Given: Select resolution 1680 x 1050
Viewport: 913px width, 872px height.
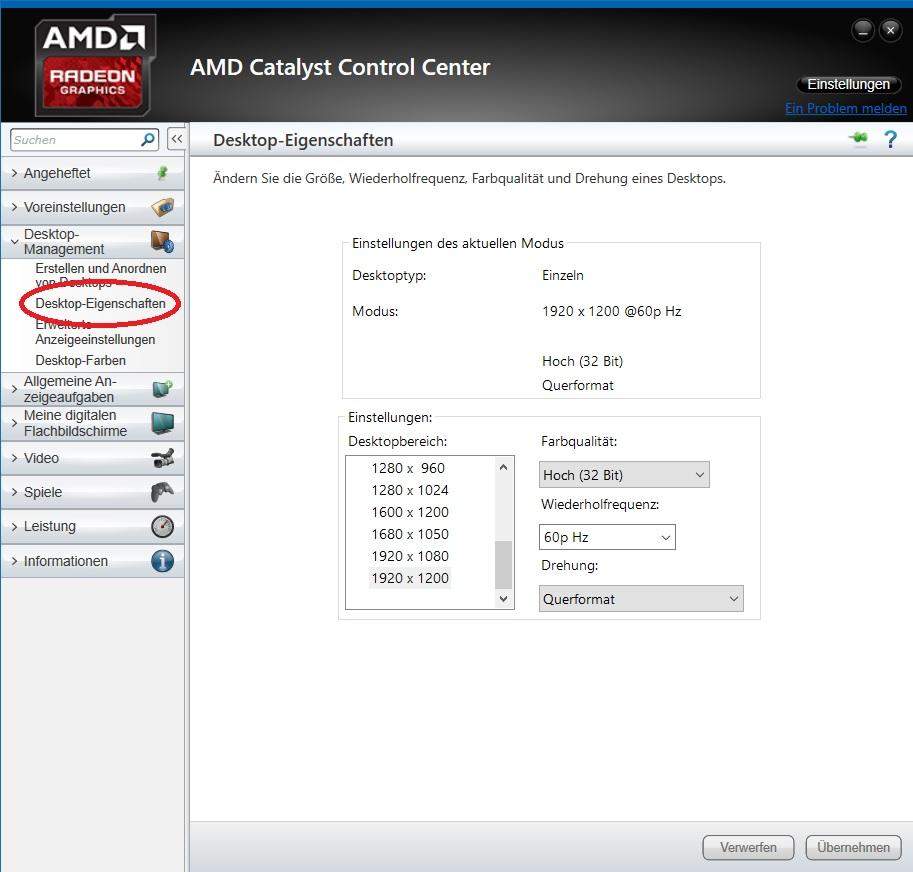Looking at the screenshot, I should coord(410,534).
